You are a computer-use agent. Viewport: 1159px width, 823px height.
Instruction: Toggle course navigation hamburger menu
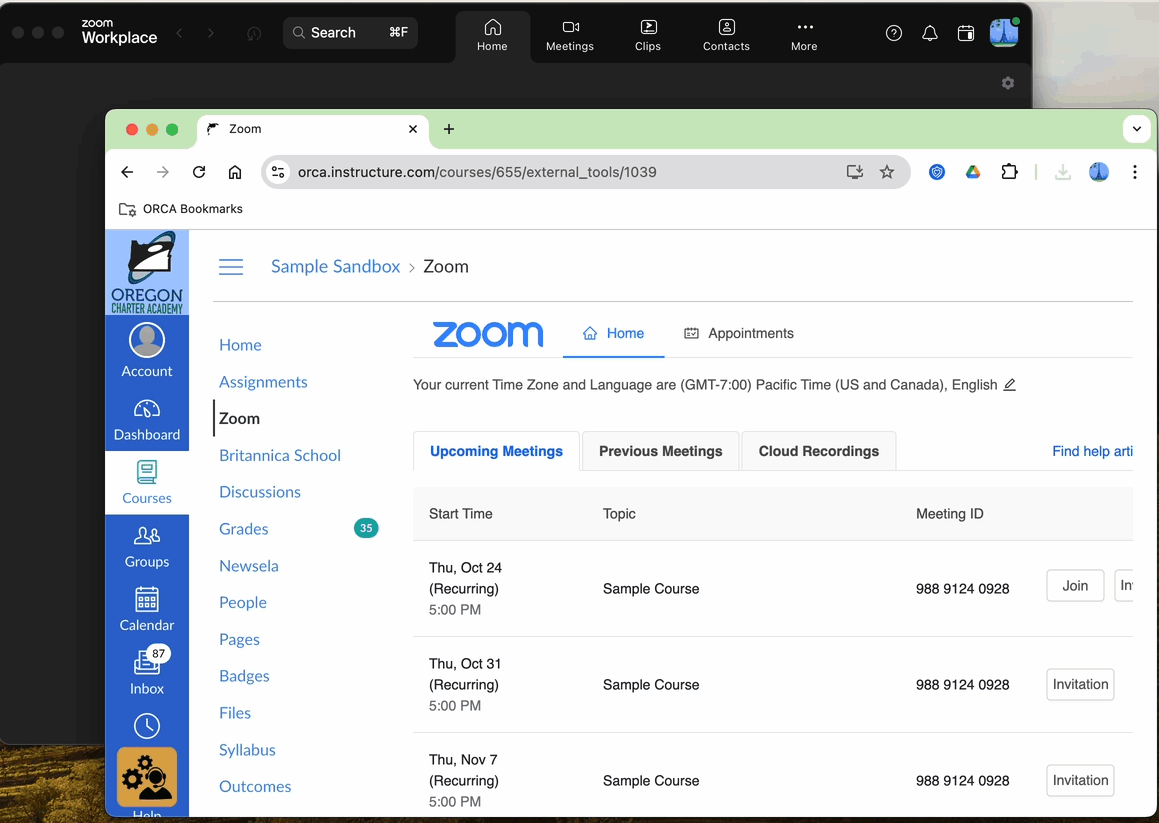pos(231,267)
